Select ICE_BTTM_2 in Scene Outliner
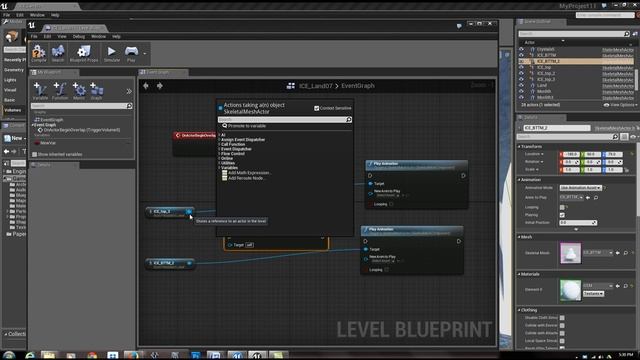This screenshot has height=360, width=640. [x=576, y=61]
